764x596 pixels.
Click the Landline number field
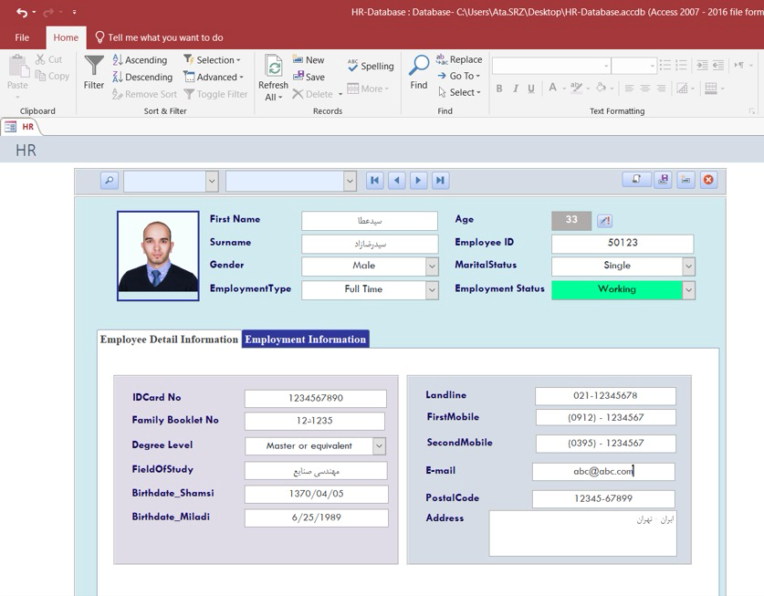tap(605, 396)
